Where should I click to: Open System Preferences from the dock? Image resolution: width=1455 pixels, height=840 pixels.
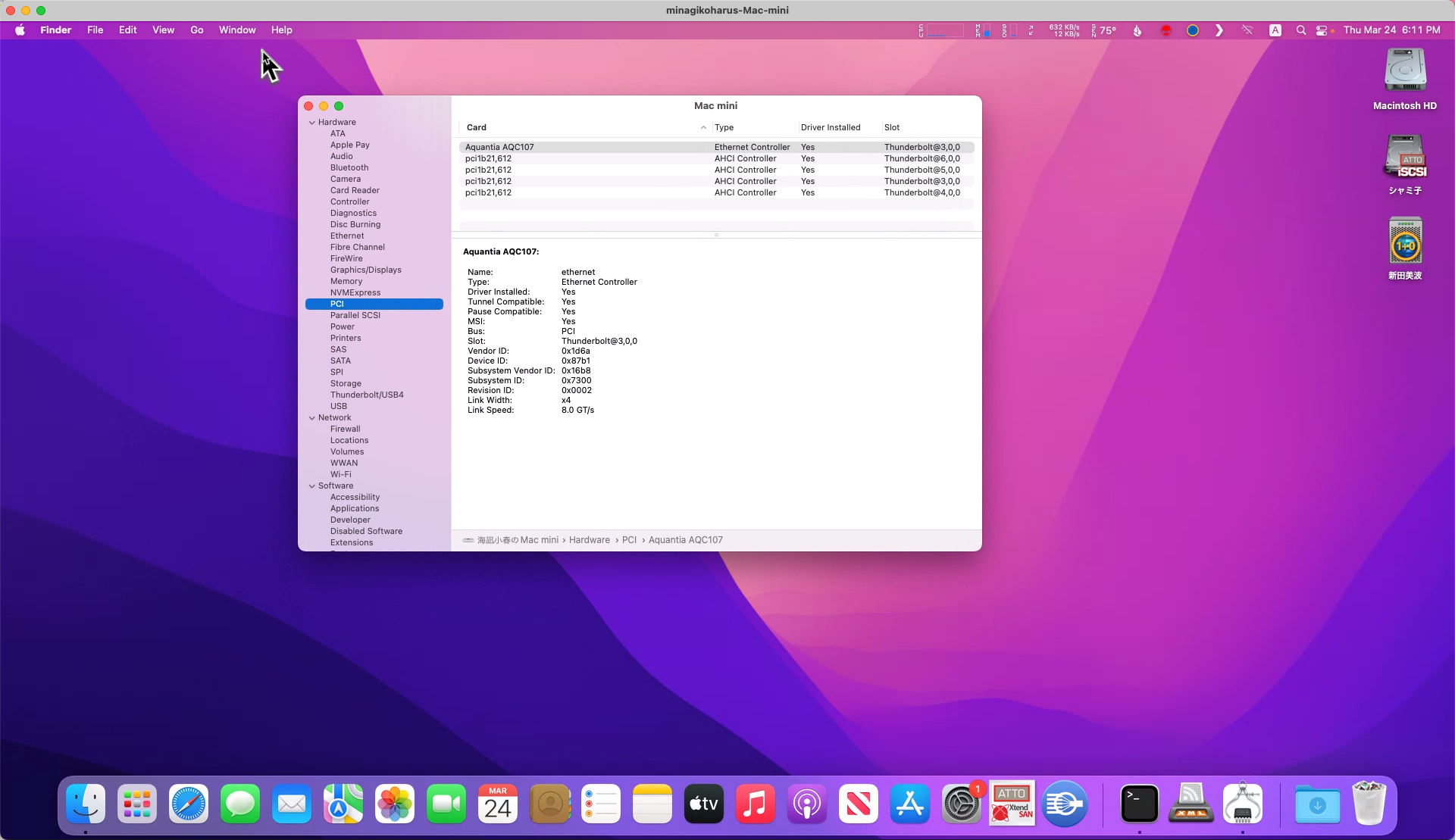[961, 804]
